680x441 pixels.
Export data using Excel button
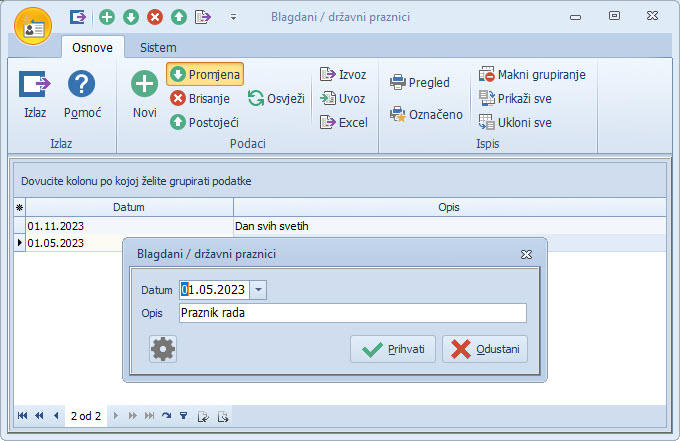pos(344,122)
